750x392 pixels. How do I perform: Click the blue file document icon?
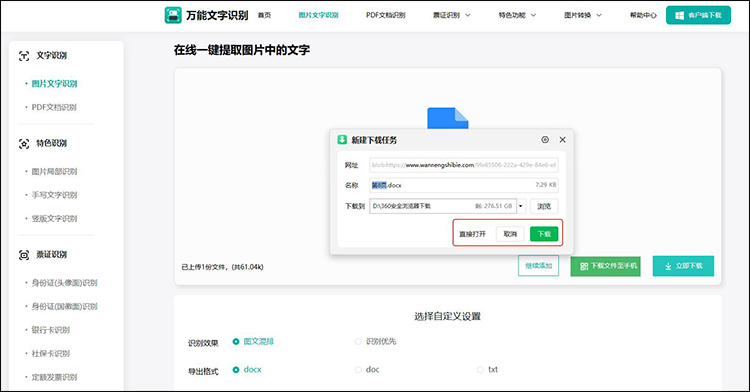pos(447,118)
